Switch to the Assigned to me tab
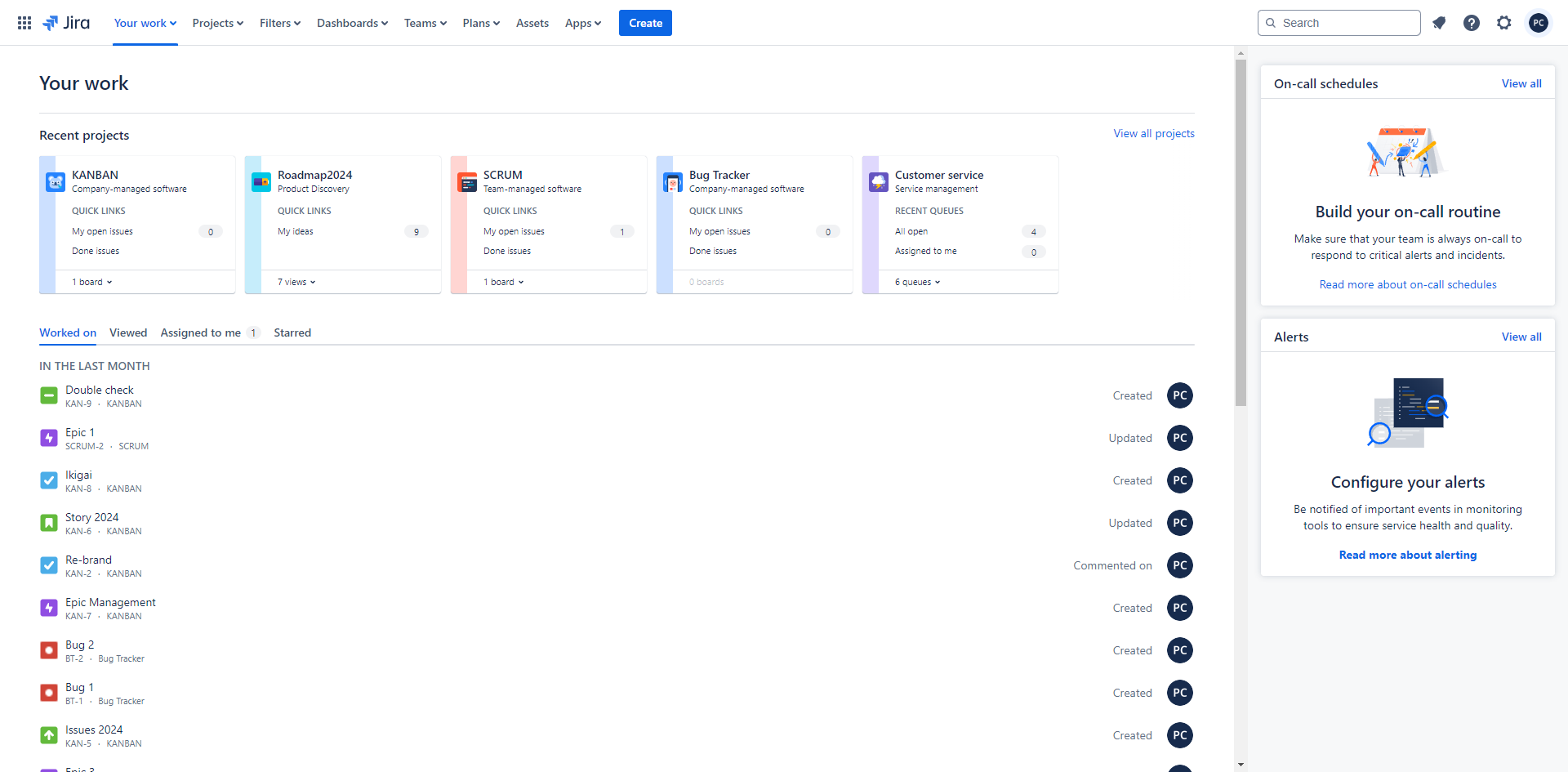1568x772 pixels. pyautogui.click(x=201, y=332)
